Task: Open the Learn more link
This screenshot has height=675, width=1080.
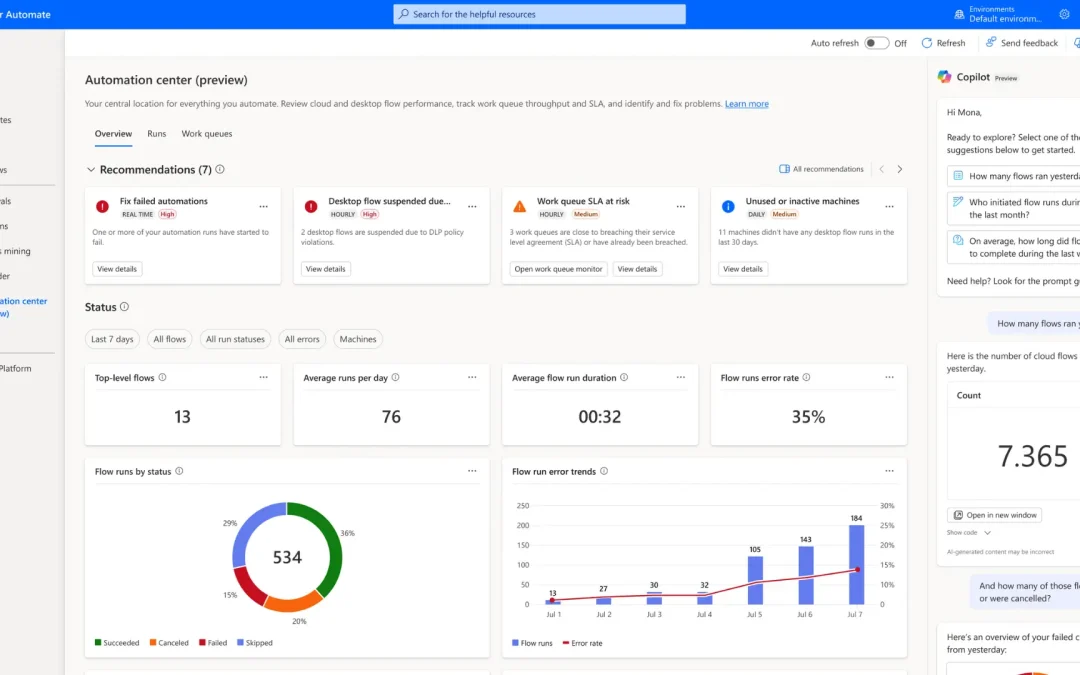Action: (x=747, y=104)
